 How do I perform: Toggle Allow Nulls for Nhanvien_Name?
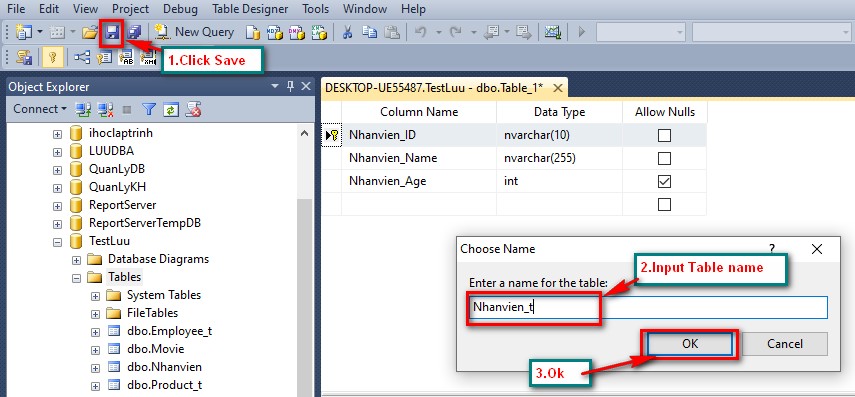(x=664, y=158)
